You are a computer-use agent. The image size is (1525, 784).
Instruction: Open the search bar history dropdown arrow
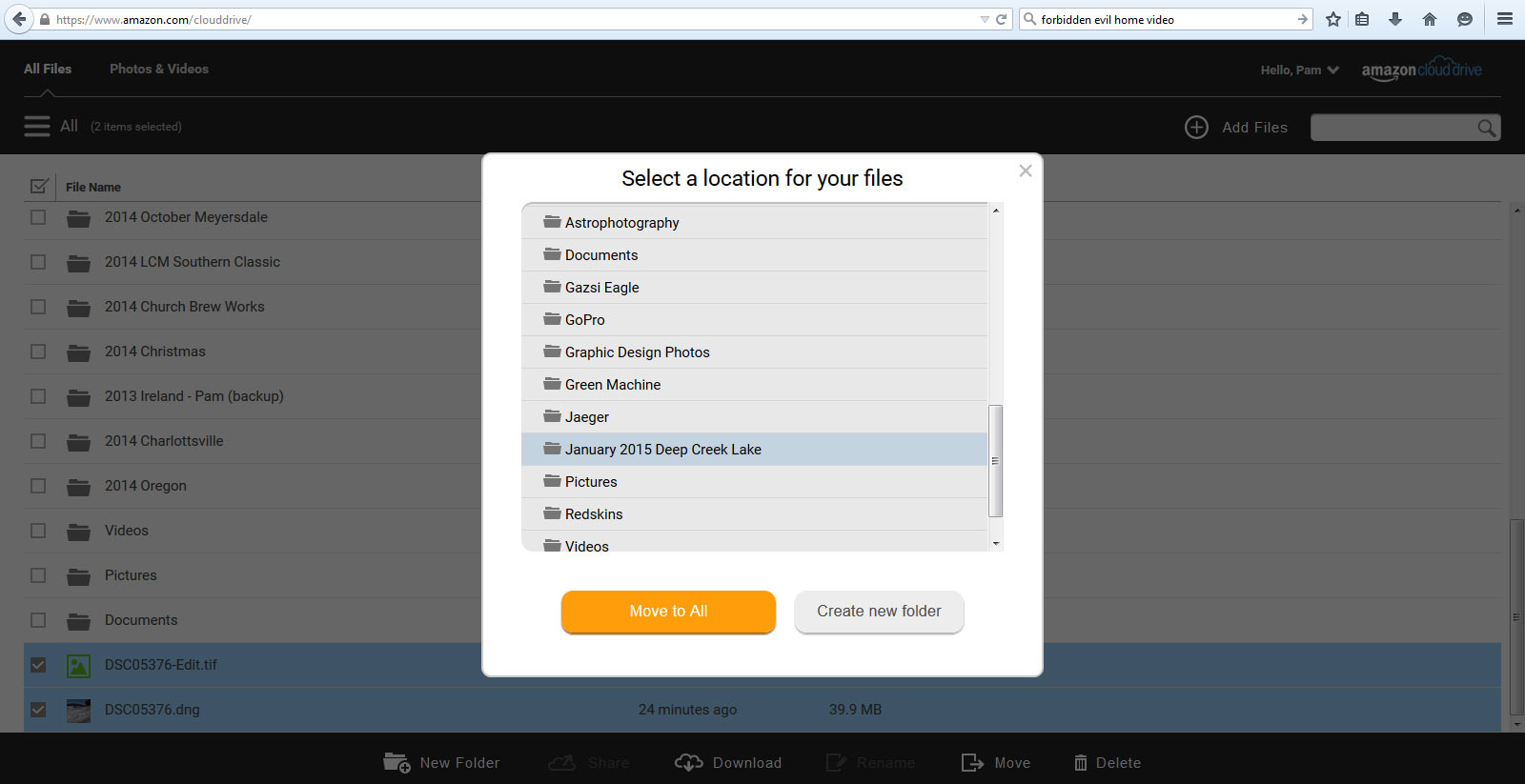985,19
